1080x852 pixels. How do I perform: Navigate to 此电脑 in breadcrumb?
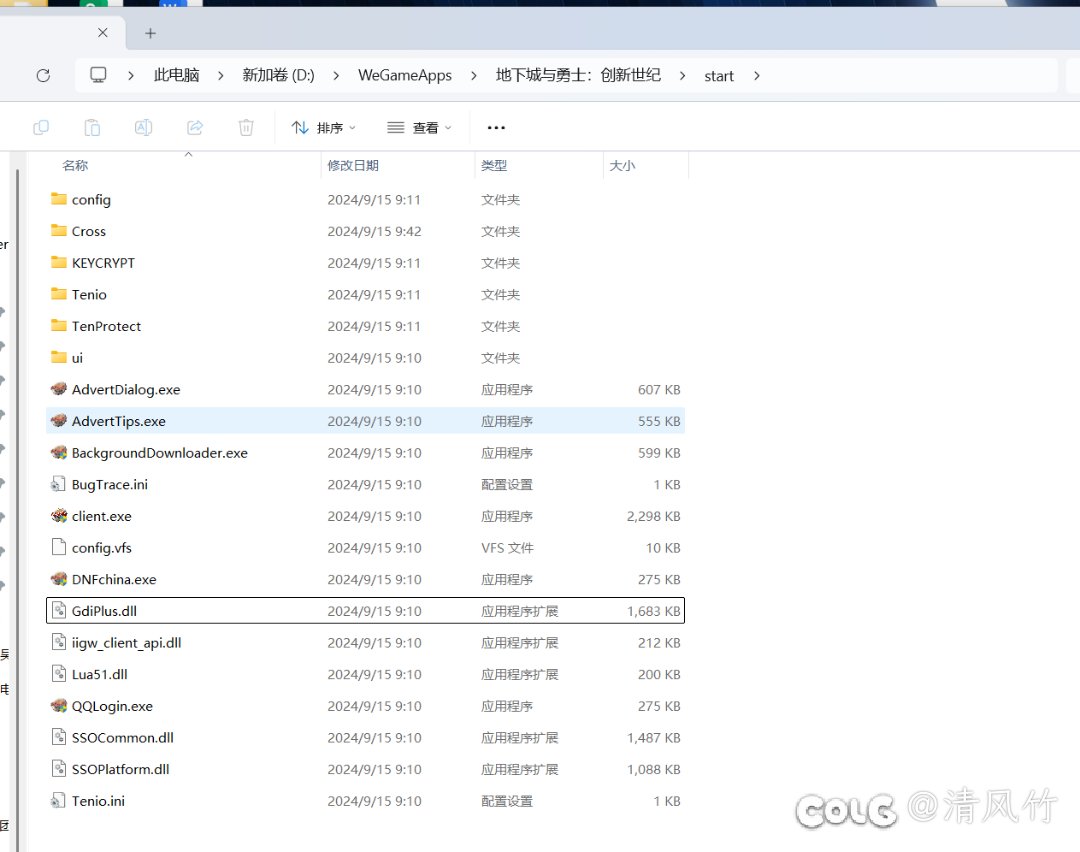click(x=176, y=76)
